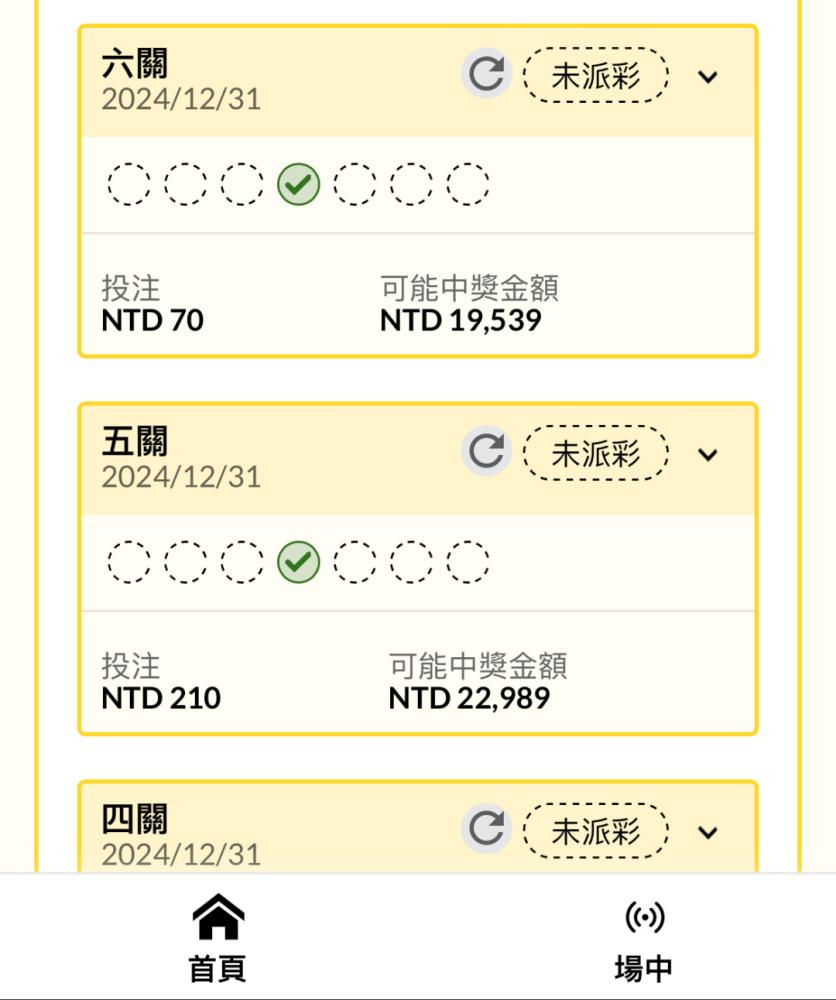Click 未派彩 badge on 六關 card
This screenshot has width=836, height=1000.
click(596, 75)
